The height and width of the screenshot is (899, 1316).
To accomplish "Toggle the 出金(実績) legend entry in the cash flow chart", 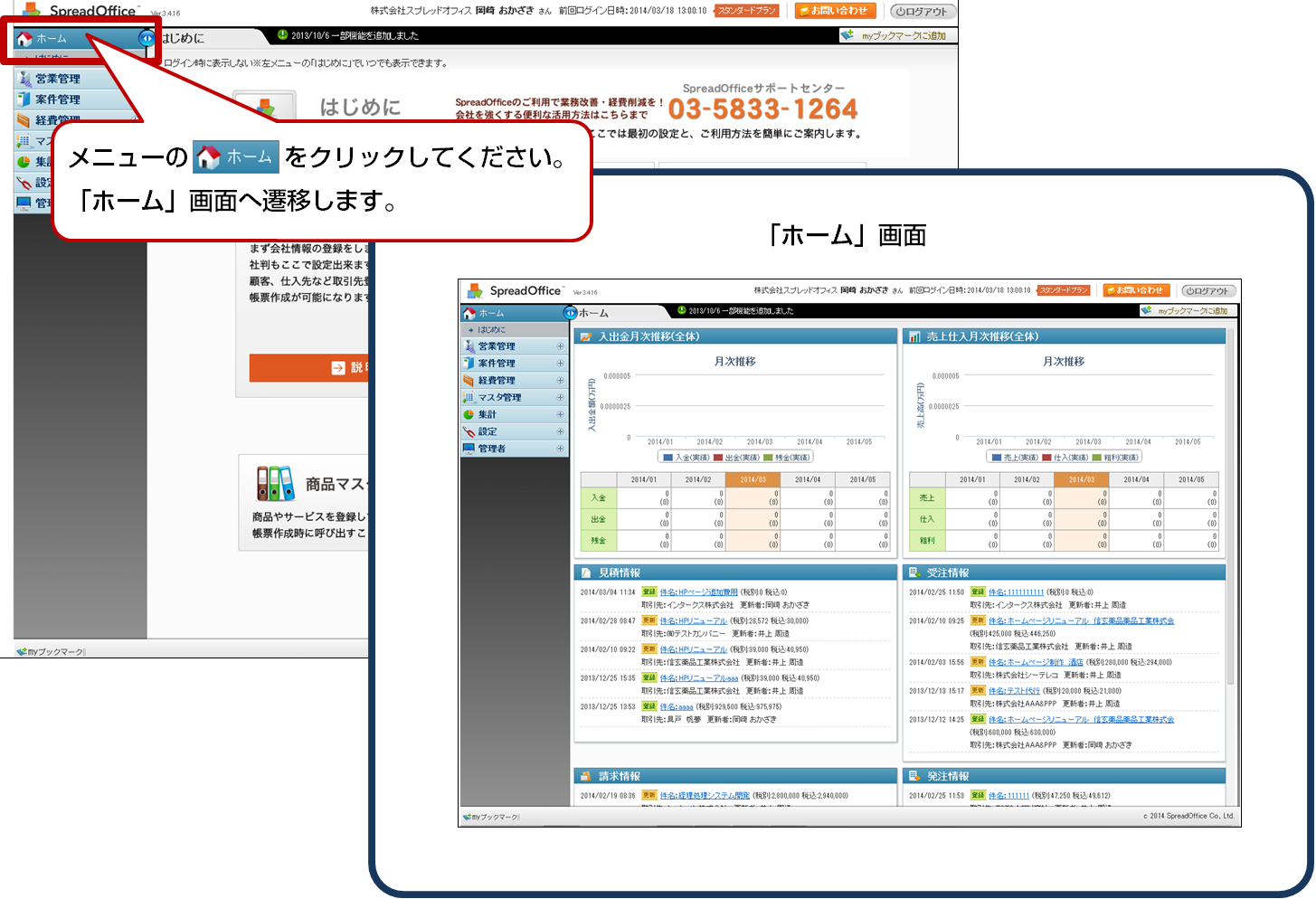I will tap(735, 458).
